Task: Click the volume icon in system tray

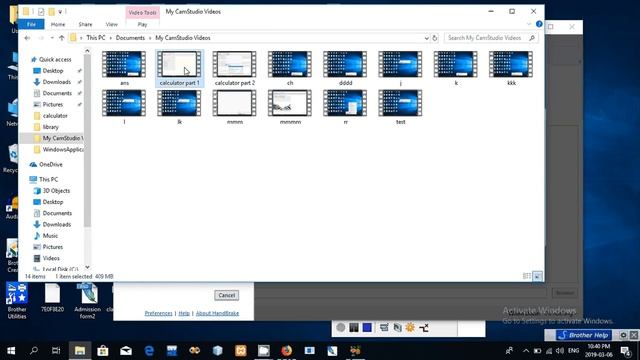Action: 560,351
